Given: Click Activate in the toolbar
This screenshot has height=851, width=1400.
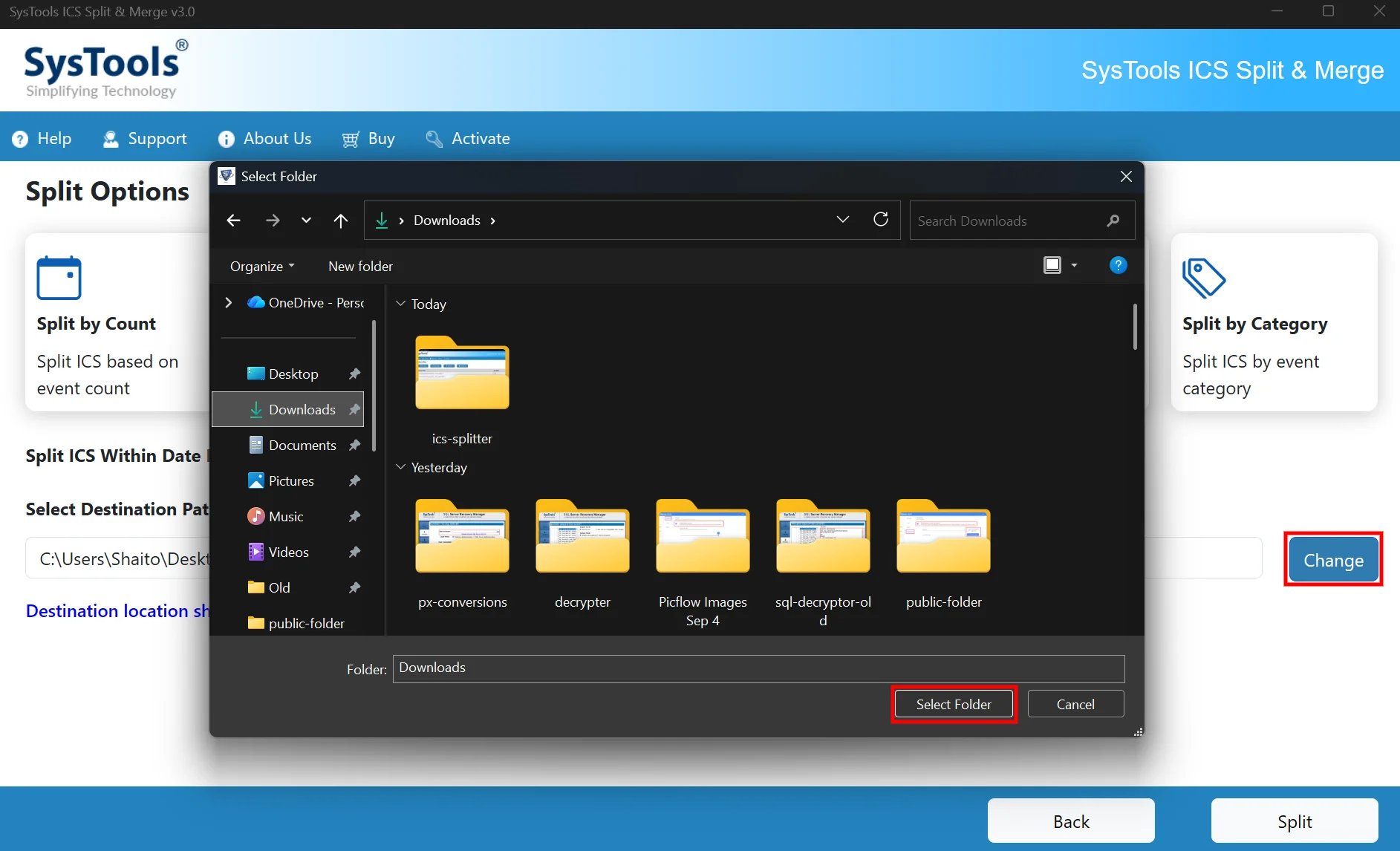Looking at the screenshot, I should click(468, 139).
